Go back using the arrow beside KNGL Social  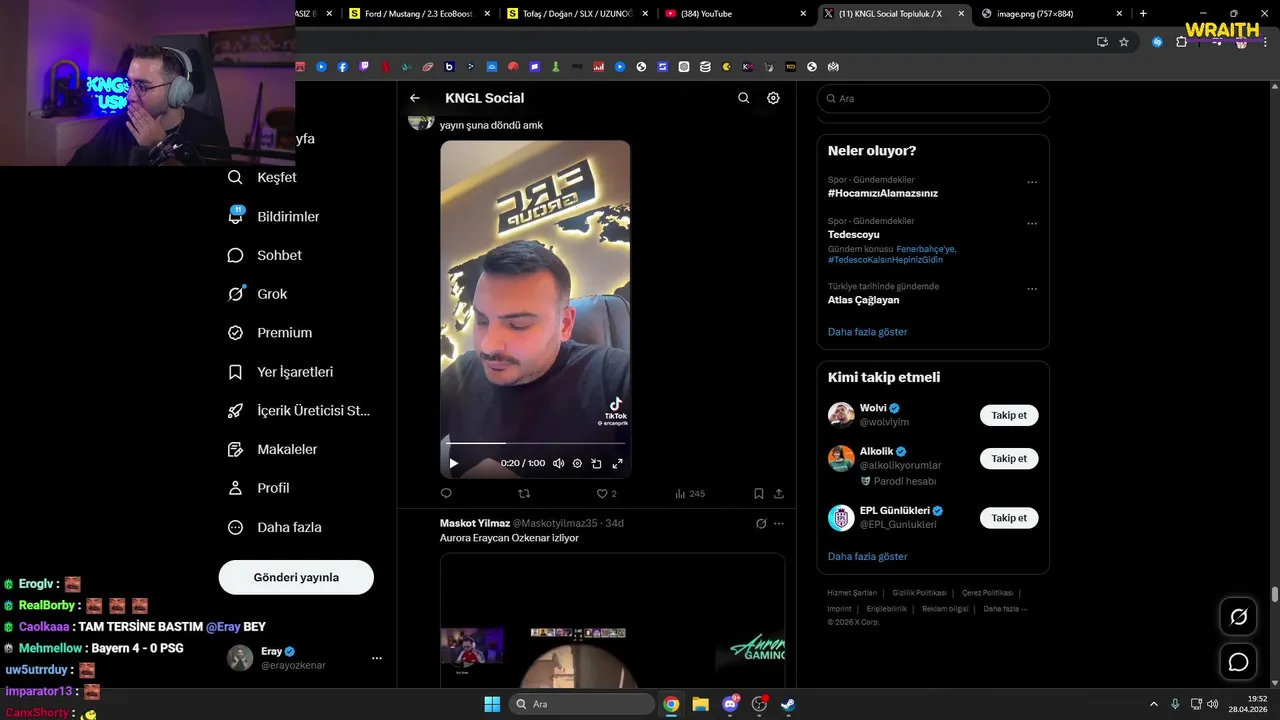coord(415,98)
